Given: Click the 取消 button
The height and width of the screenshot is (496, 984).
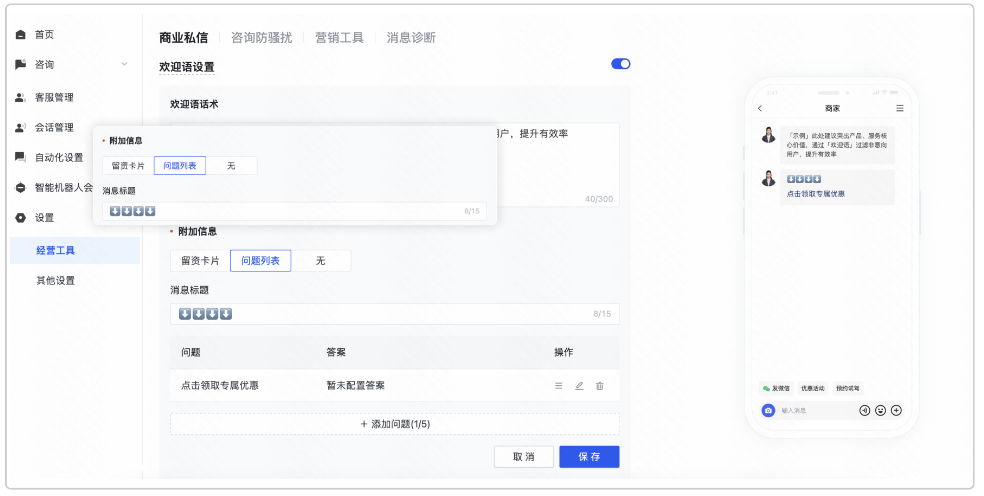Looking at the screenshot, I should tap(524, 457).
